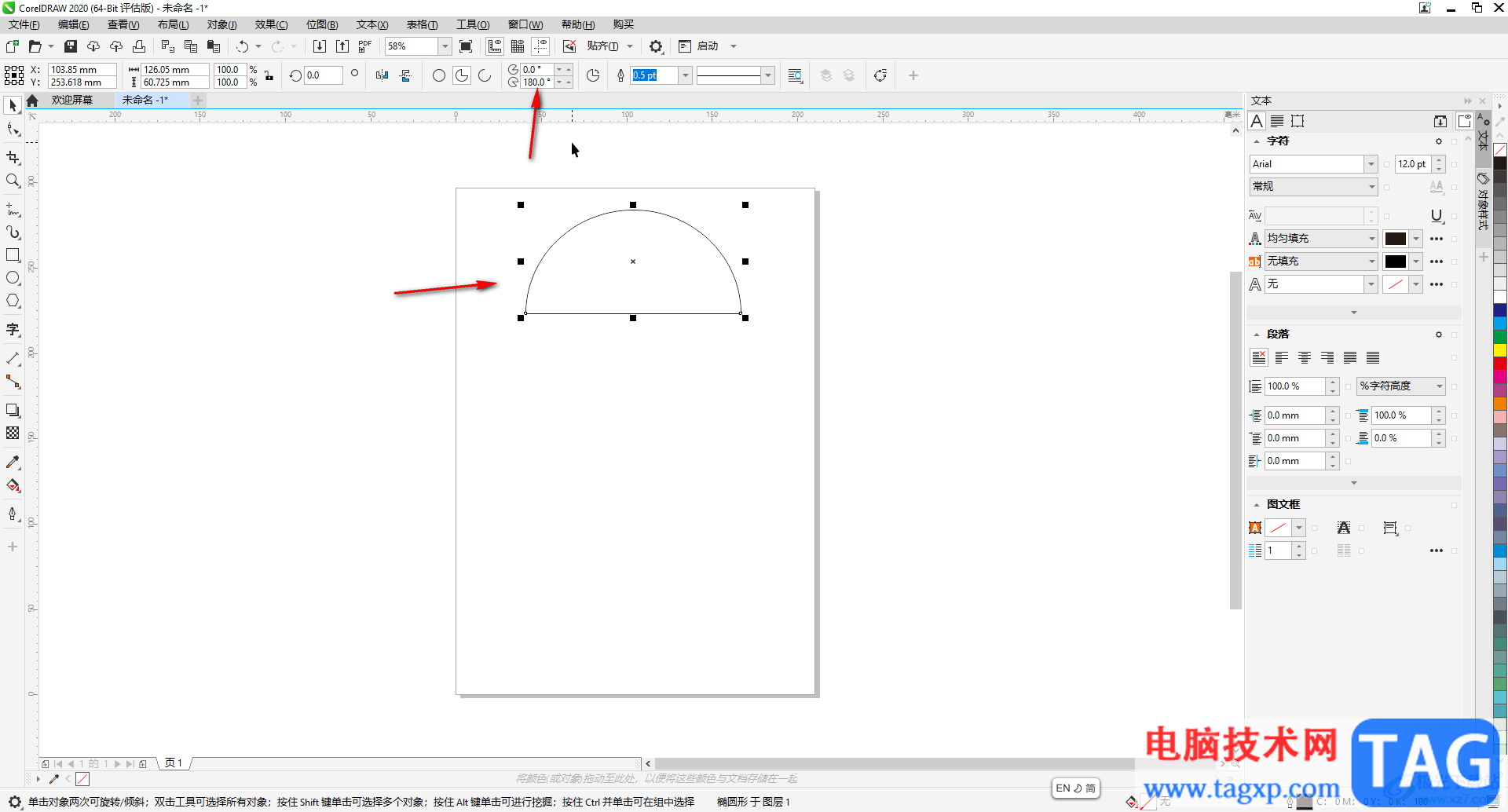The height and width of the screenshot is (812, 1508).
Task: Click the text fill color swatch
Action: 1396,239
